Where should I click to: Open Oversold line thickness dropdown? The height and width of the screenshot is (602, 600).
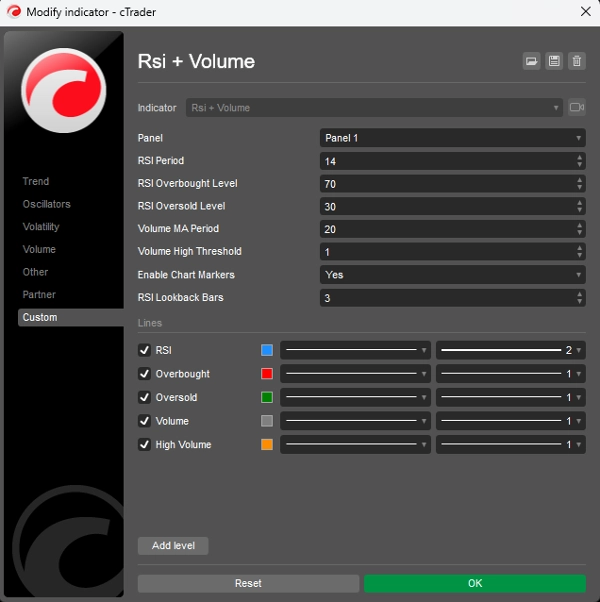point(511,397)
